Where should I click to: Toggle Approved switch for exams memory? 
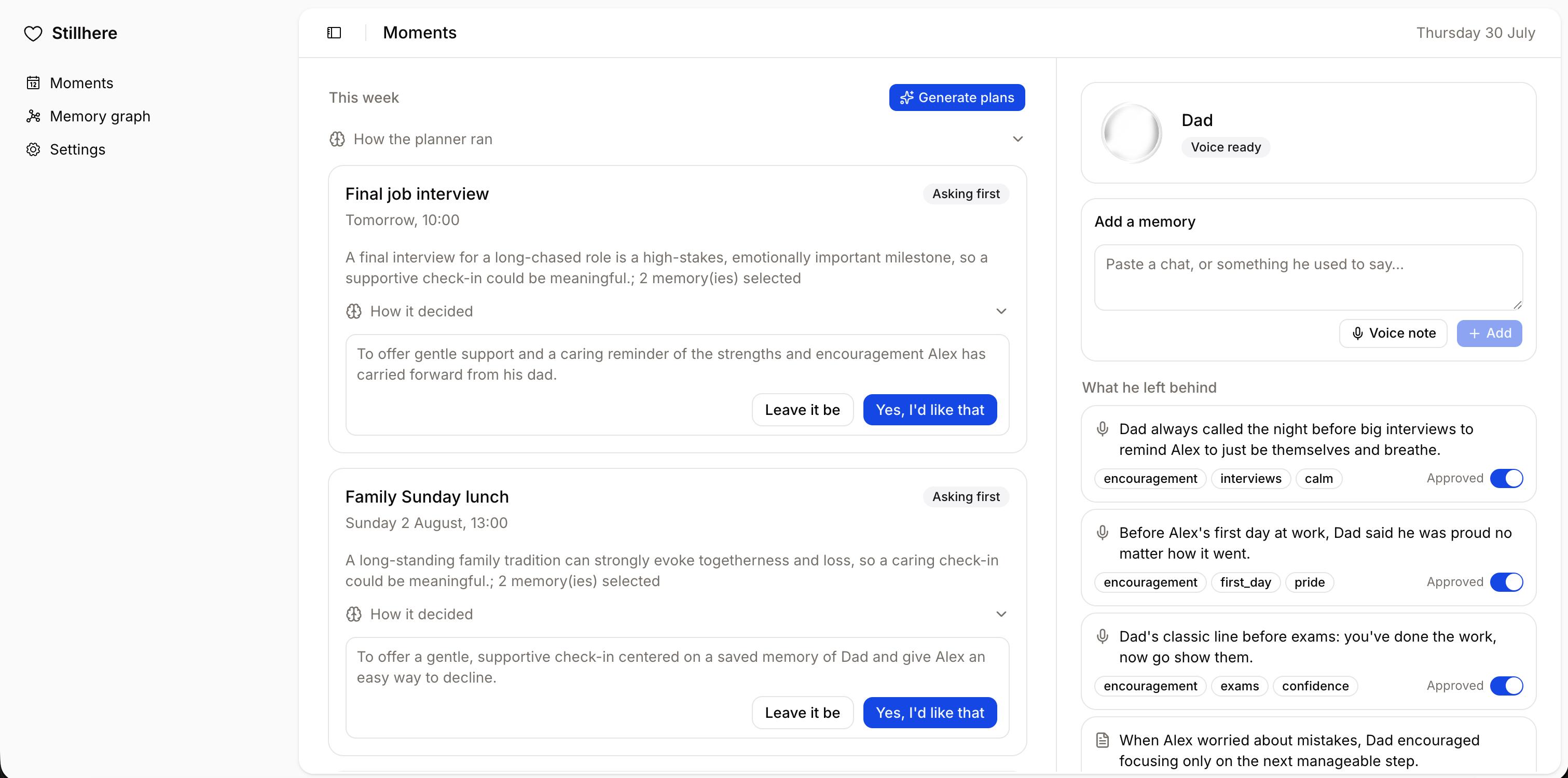pyautogui.click(x=1507, y=686)
